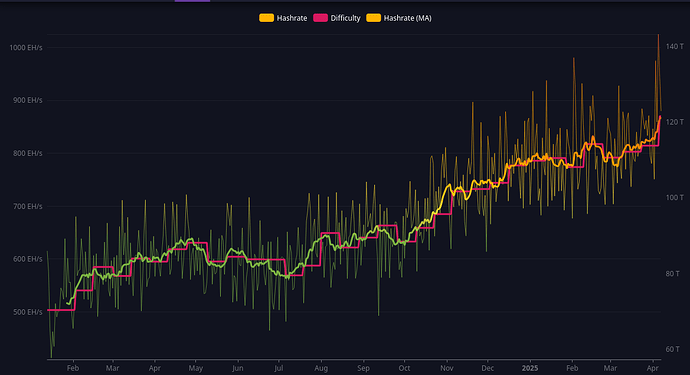Click the 60 T difficulty axis label
The height and width of the screenshot is (375, 690).
click(x=672, y=349)
